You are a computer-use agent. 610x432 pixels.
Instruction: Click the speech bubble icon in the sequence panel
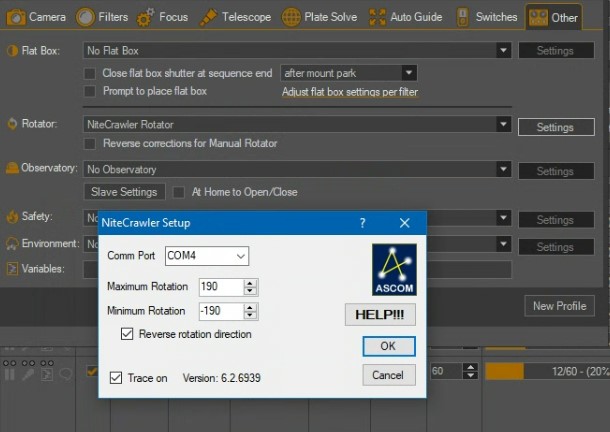click(x=65, y=375)
